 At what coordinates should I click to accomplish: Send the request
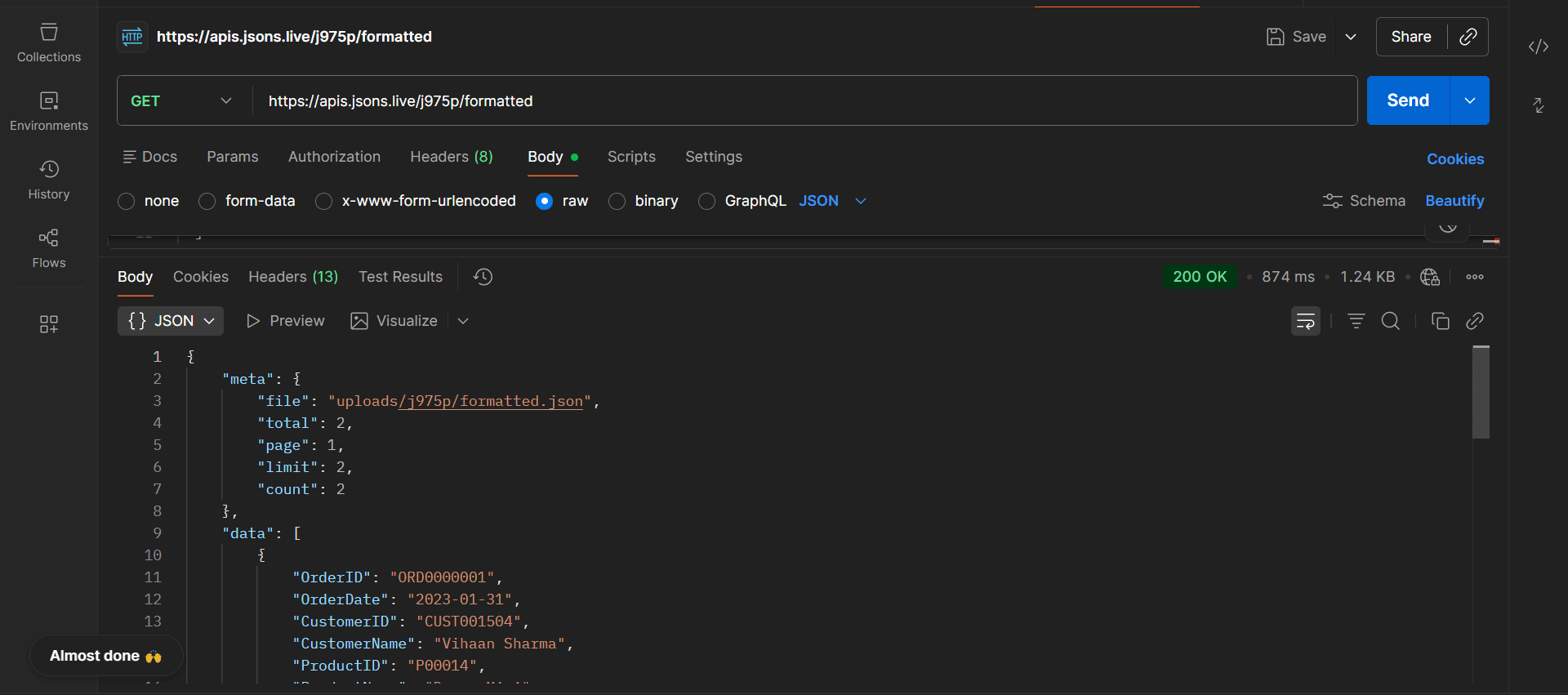[1408, 100]
